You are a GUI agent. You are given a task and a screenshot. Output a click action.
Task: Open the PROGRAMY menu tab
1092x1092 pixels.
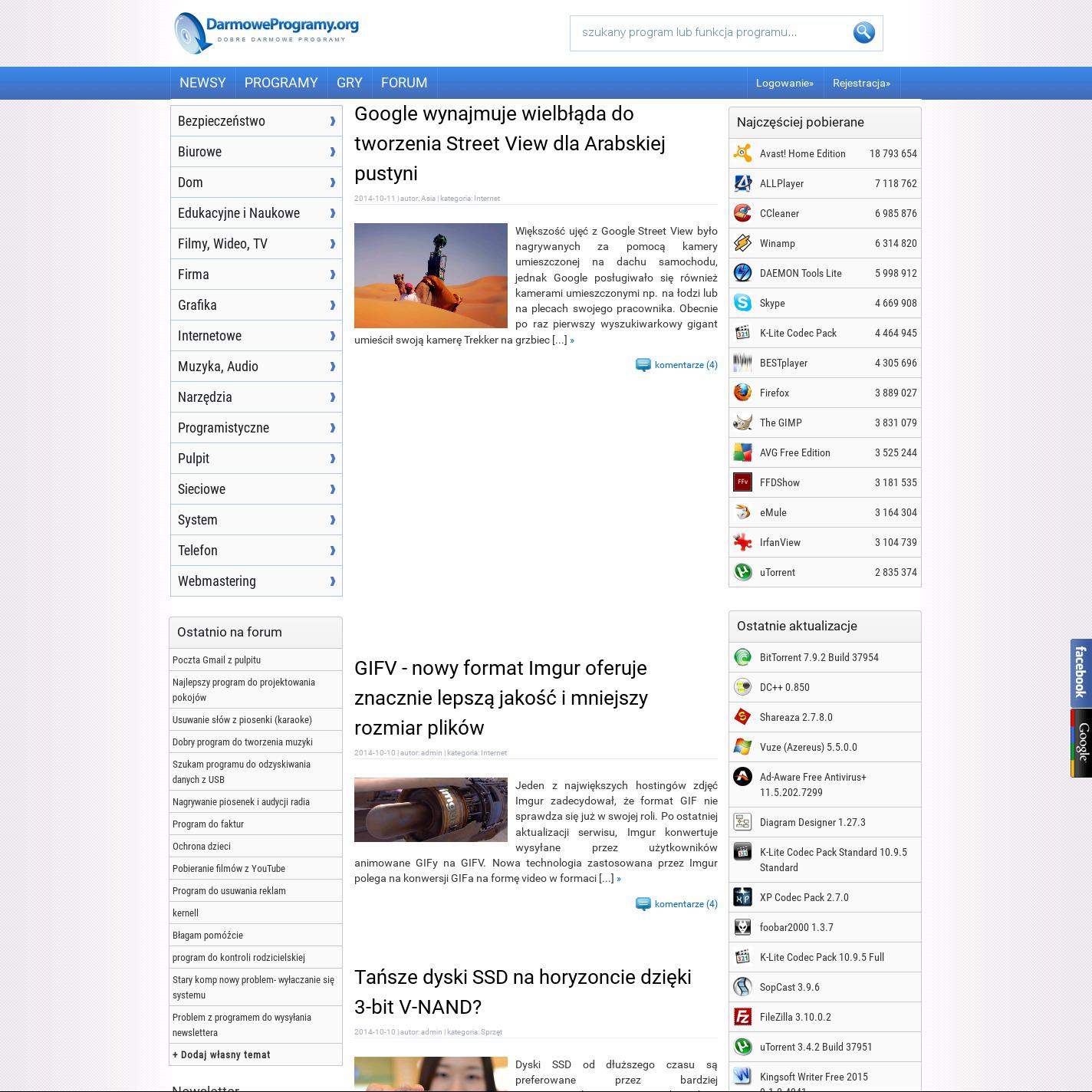point(281,83)
